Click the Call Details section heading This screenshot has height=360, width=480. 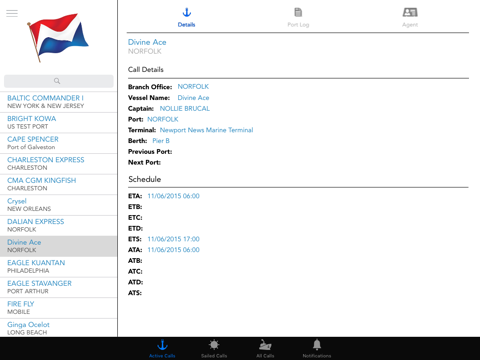click(146, 70)
